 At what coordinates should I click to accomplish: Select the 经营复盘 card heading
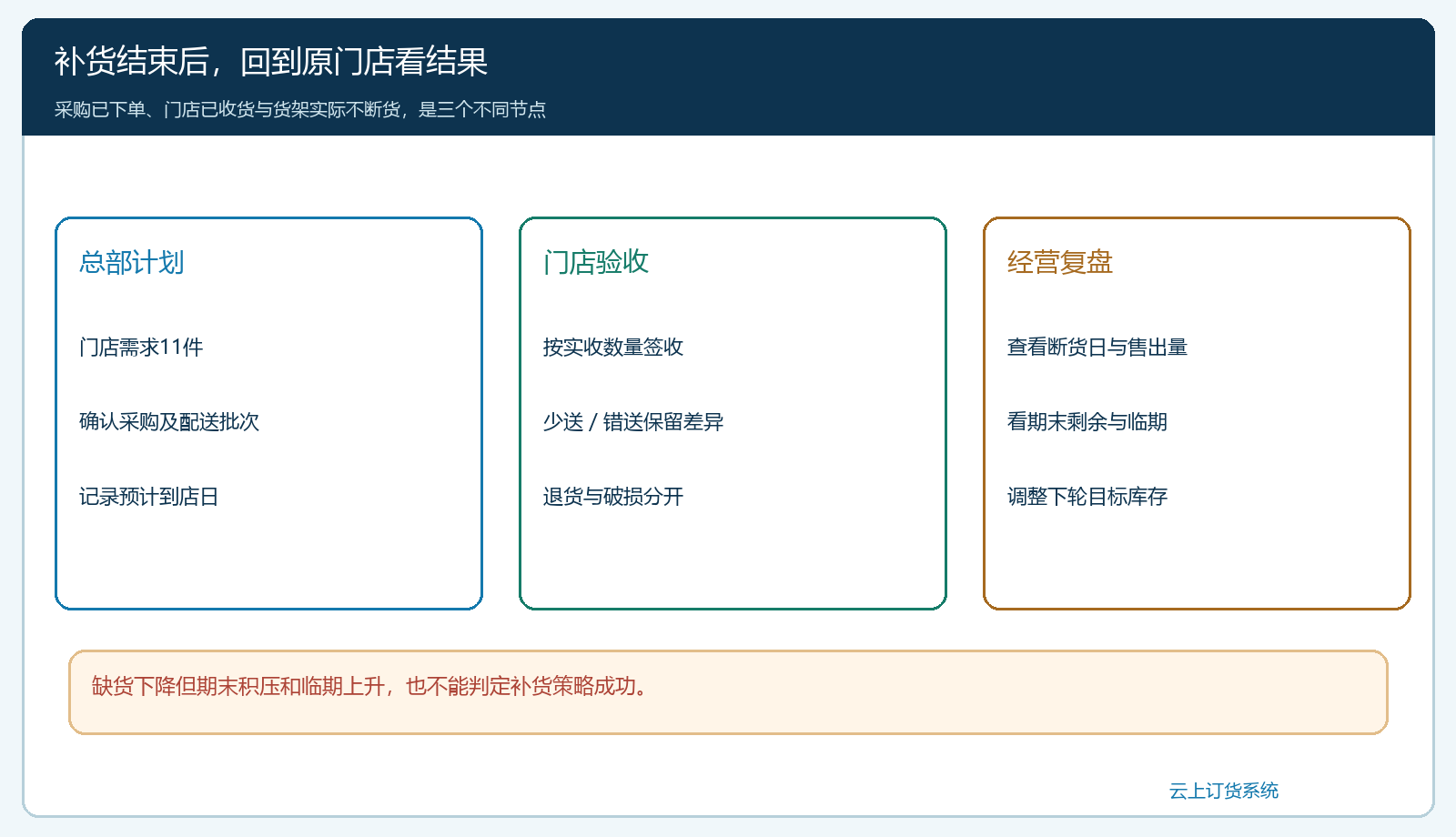[x=1060, y=262]
